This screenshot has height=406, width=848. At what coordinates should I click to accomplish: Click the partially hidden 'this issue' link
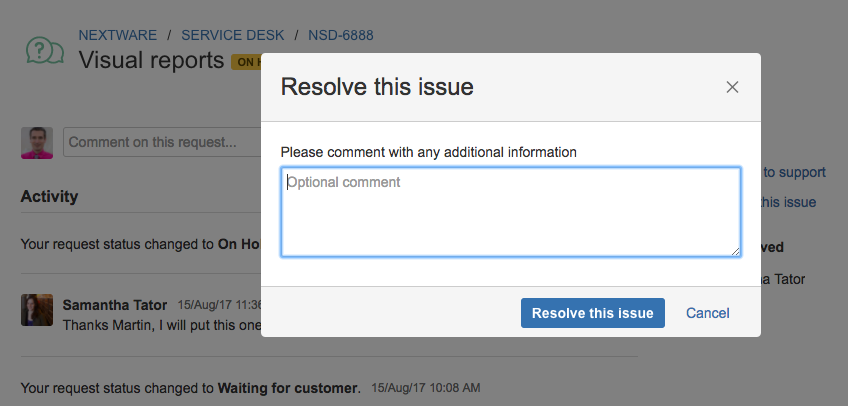(788, 202)
